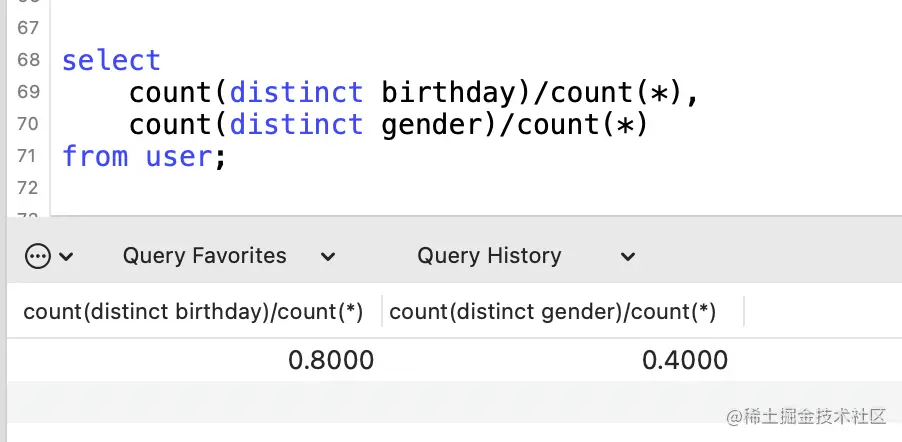Click the circled ellipsis actions icon
The image size is (902, 442).
37,256
